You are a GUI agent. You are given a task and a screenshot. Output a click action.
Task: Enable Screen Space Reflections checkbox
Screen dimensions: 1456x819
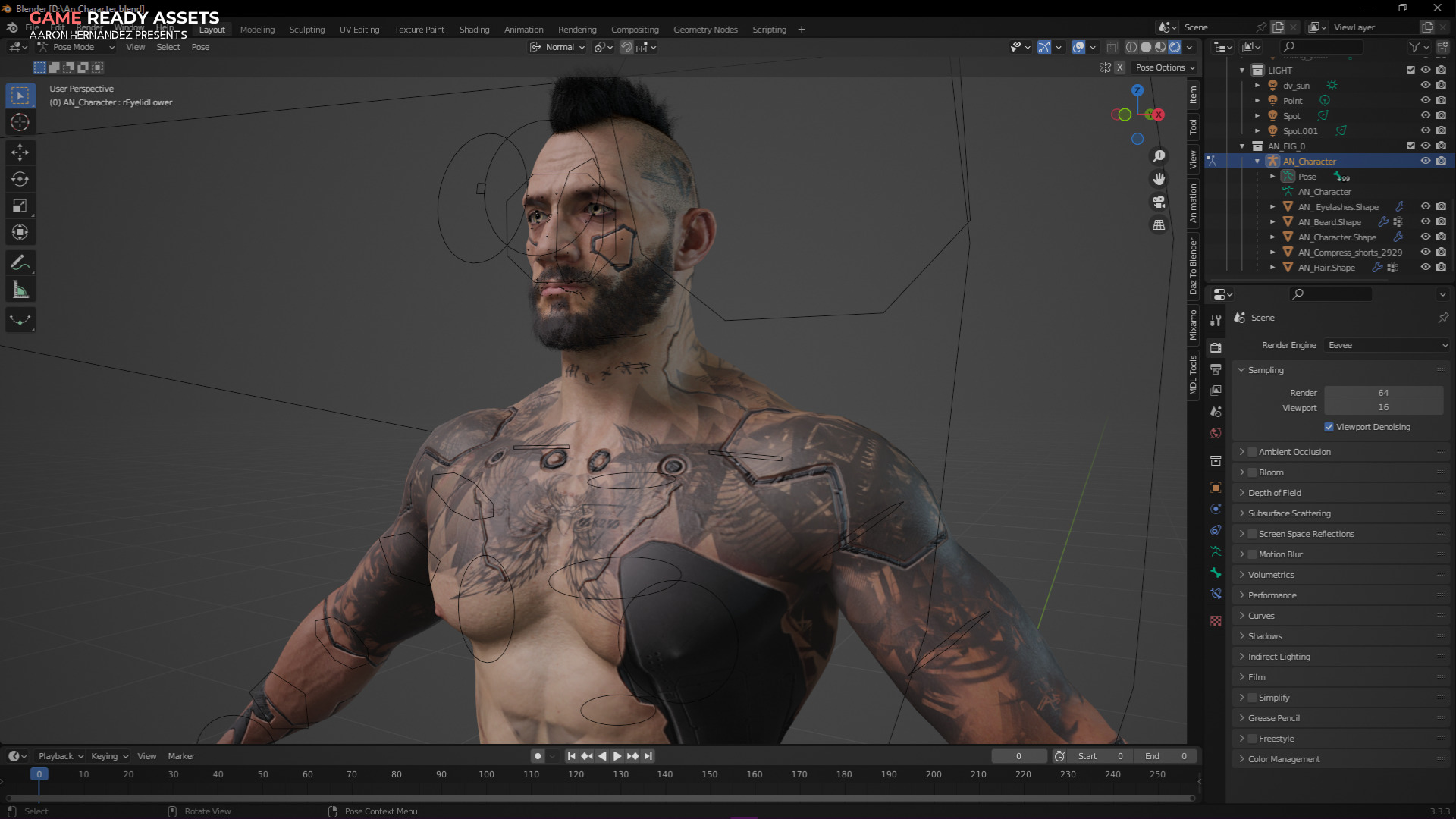tap(1252, 534)
